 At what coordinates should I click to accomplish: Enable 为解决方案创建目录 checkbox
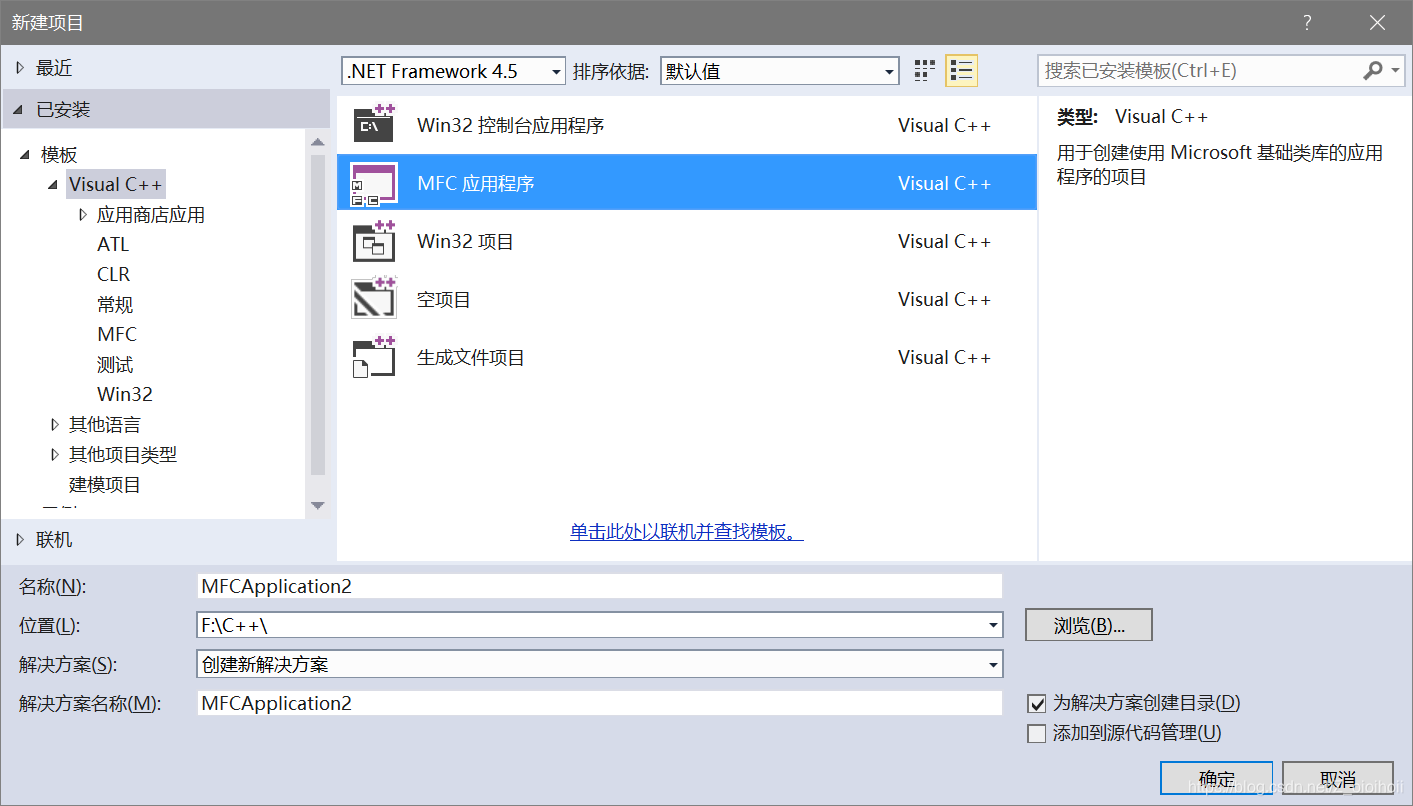(x=1037, y=704)
